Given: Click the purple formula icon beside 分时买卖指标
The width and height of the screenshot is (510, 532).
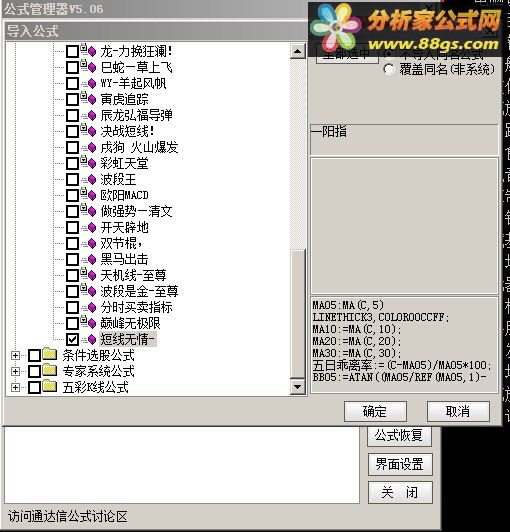Looking at the screenshot, I should point(92,307).
